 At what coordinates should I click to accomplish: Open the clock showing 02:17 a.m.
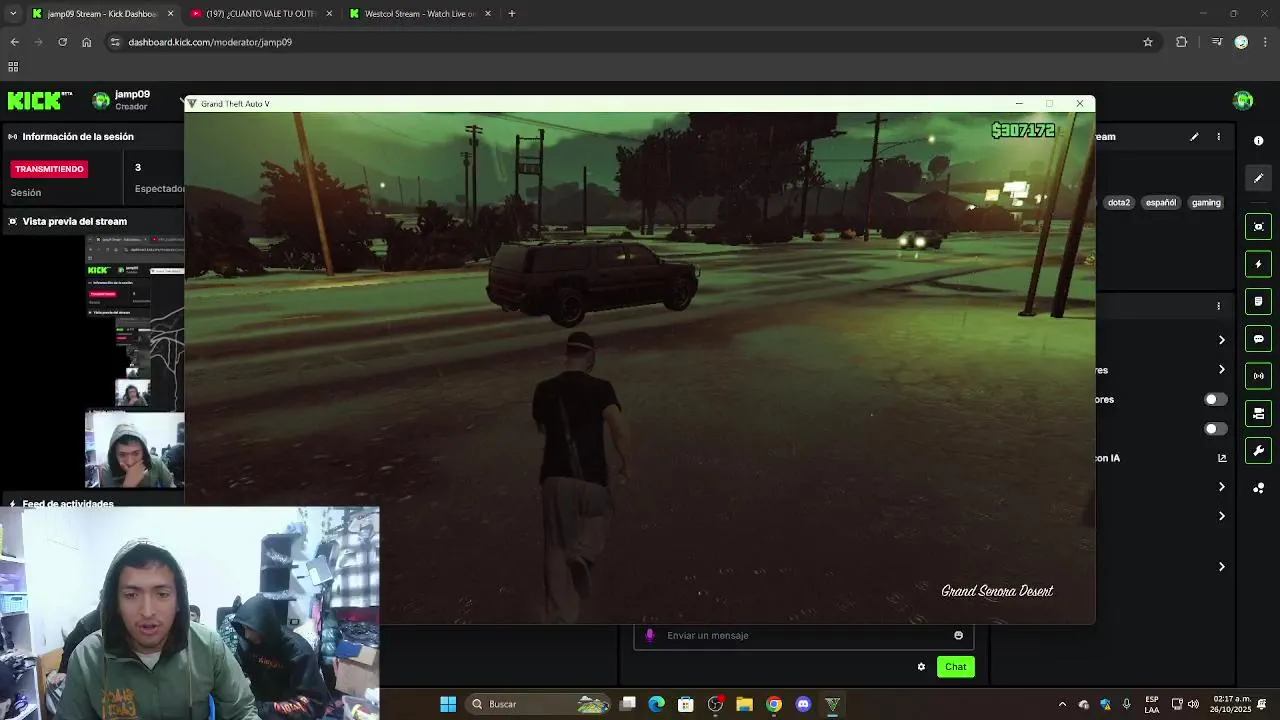click(1230, 704)
